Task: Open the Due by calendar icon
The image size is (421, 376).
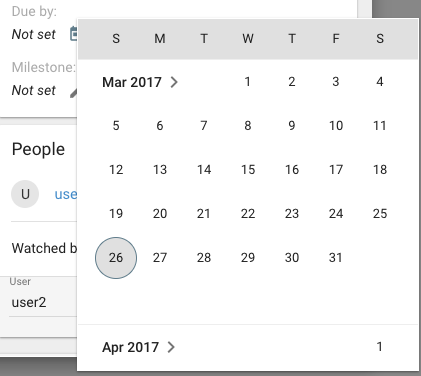Action: point(73,34)
